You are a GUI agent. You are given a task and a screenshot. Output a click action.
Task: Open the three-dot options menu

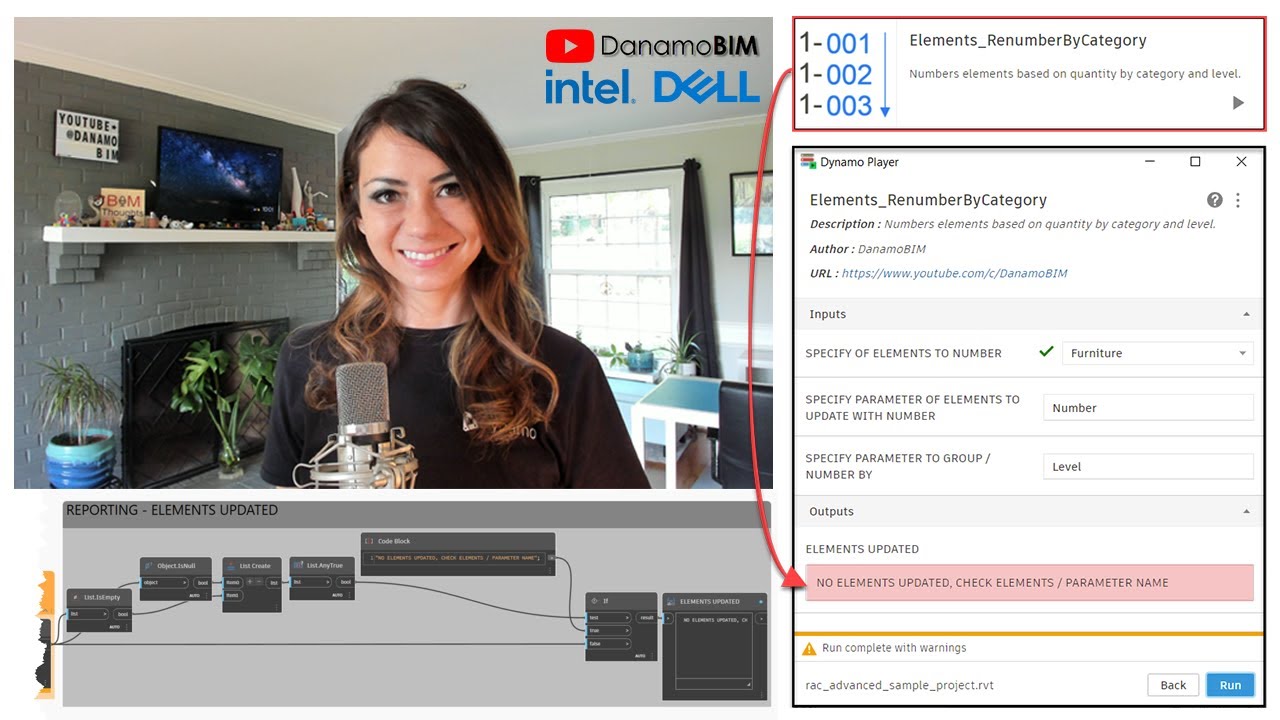(x=1238, y=200)
